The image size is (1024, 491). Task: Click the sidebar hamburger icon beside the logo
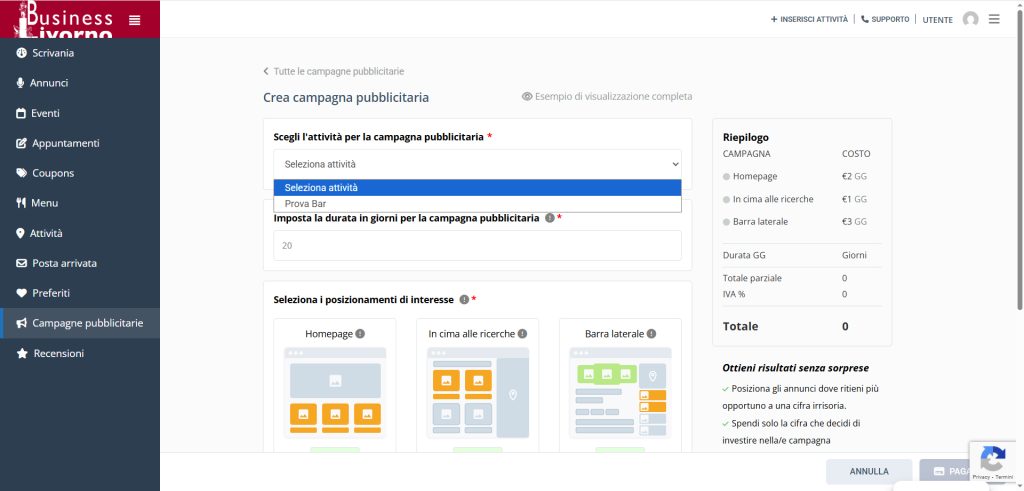coord(135,20)
